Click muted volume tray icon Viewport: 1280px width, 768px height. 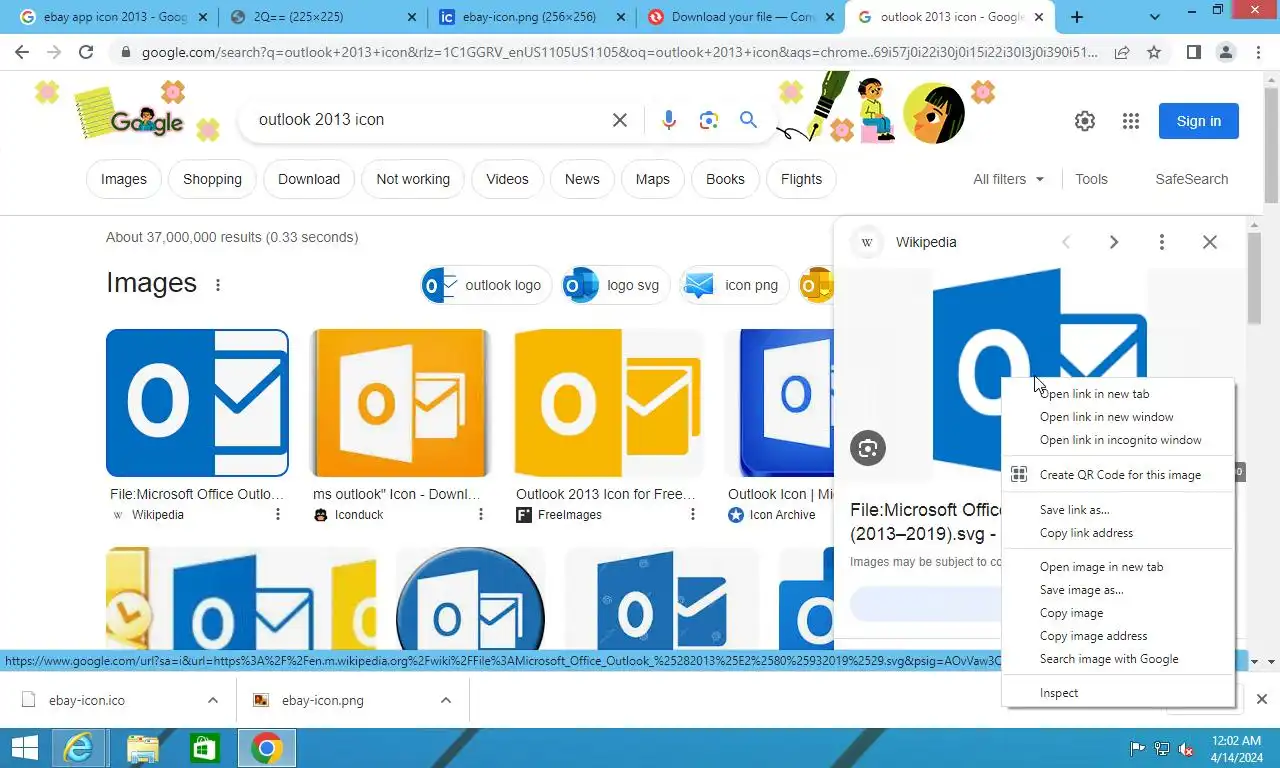tap(1187, 748)
